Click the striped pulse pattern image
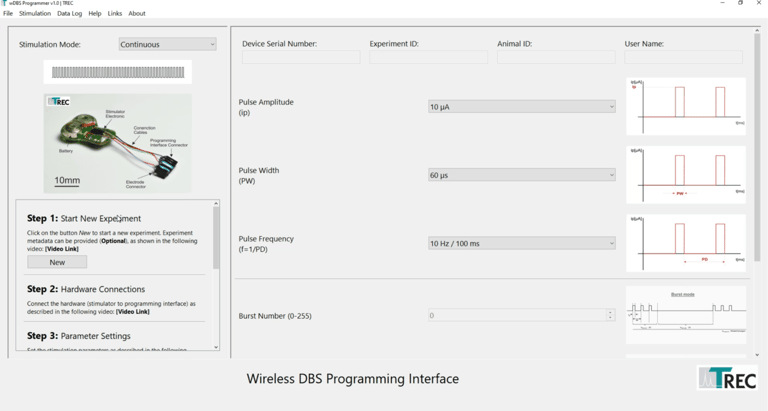768x411 pixels. [118, 72]
